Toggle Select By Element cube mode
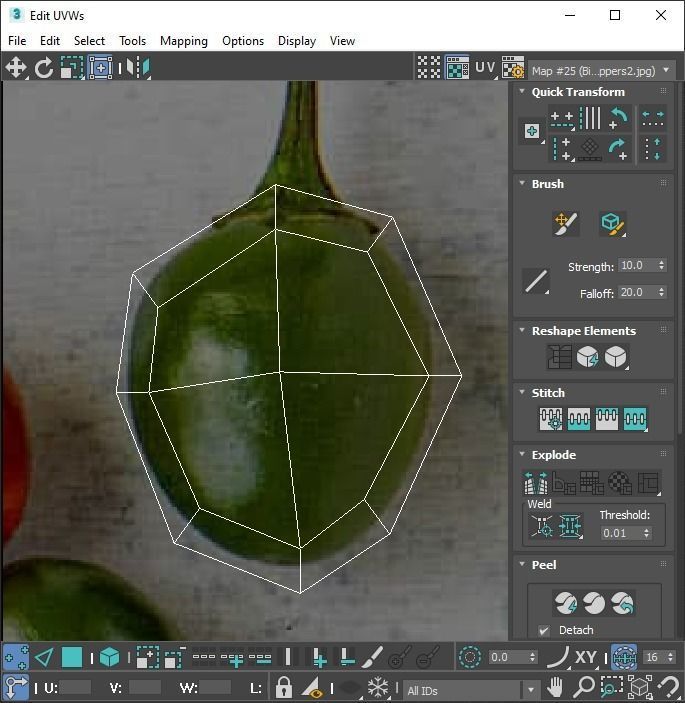The width and height of the screenshot is (685, 703). [109, 657]
